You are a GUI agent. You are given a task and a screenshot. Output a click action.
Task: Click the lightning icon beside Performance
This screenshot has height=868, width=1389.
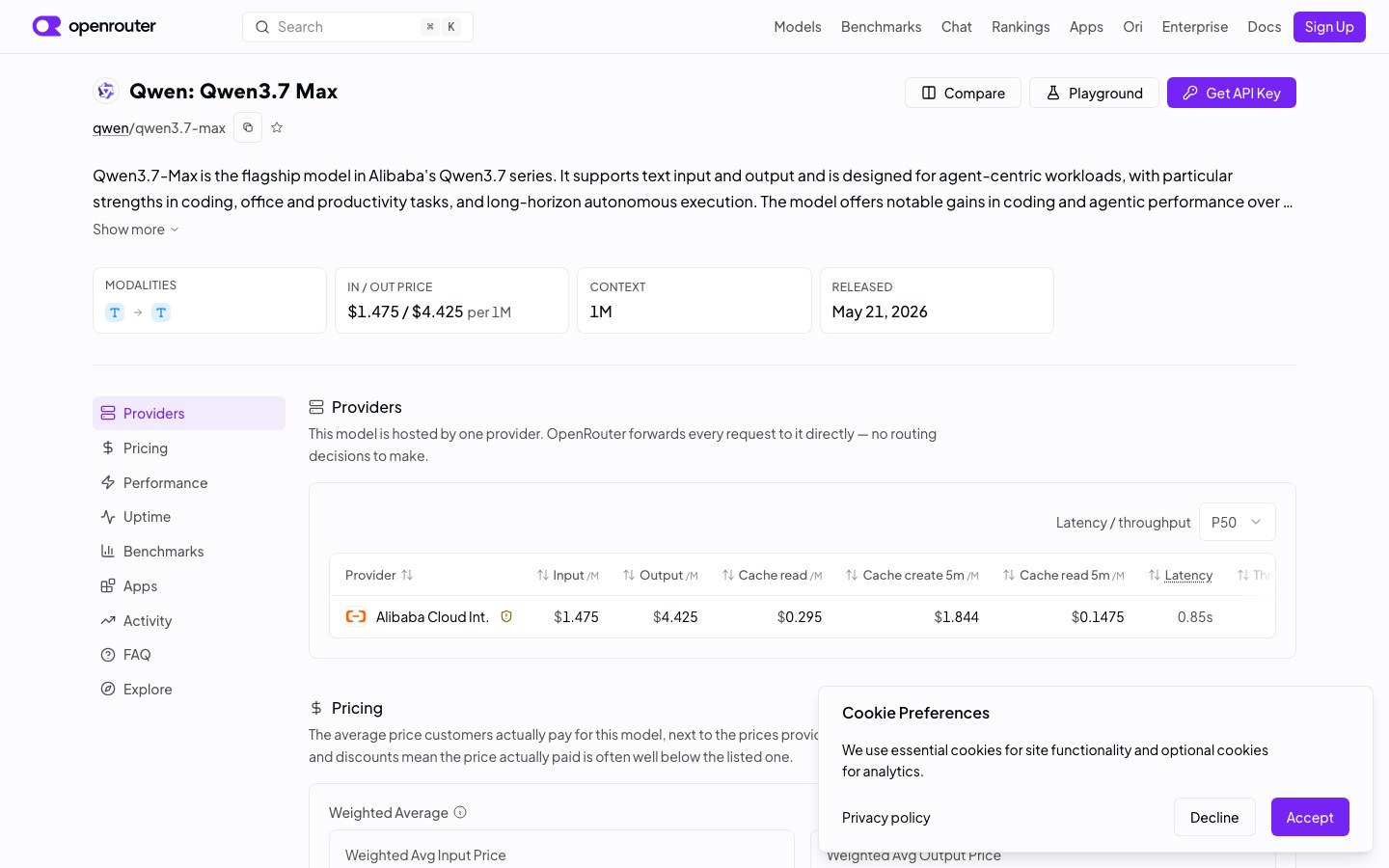108,482
